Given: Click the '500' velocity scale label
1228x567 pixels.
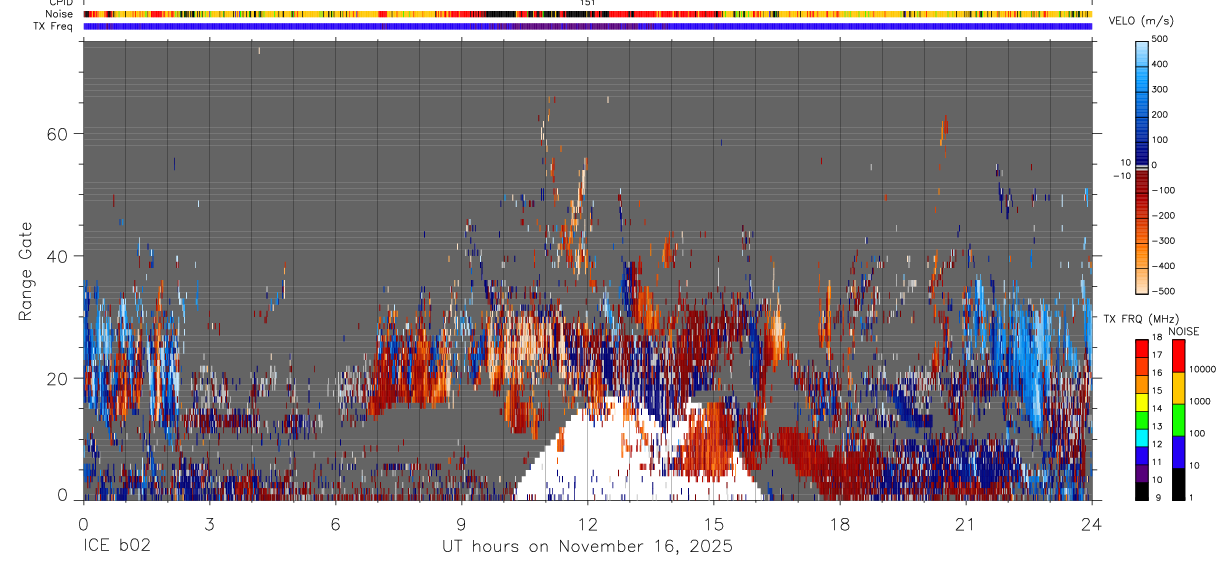Looking at the screenshot, I should click(1160, 39).
